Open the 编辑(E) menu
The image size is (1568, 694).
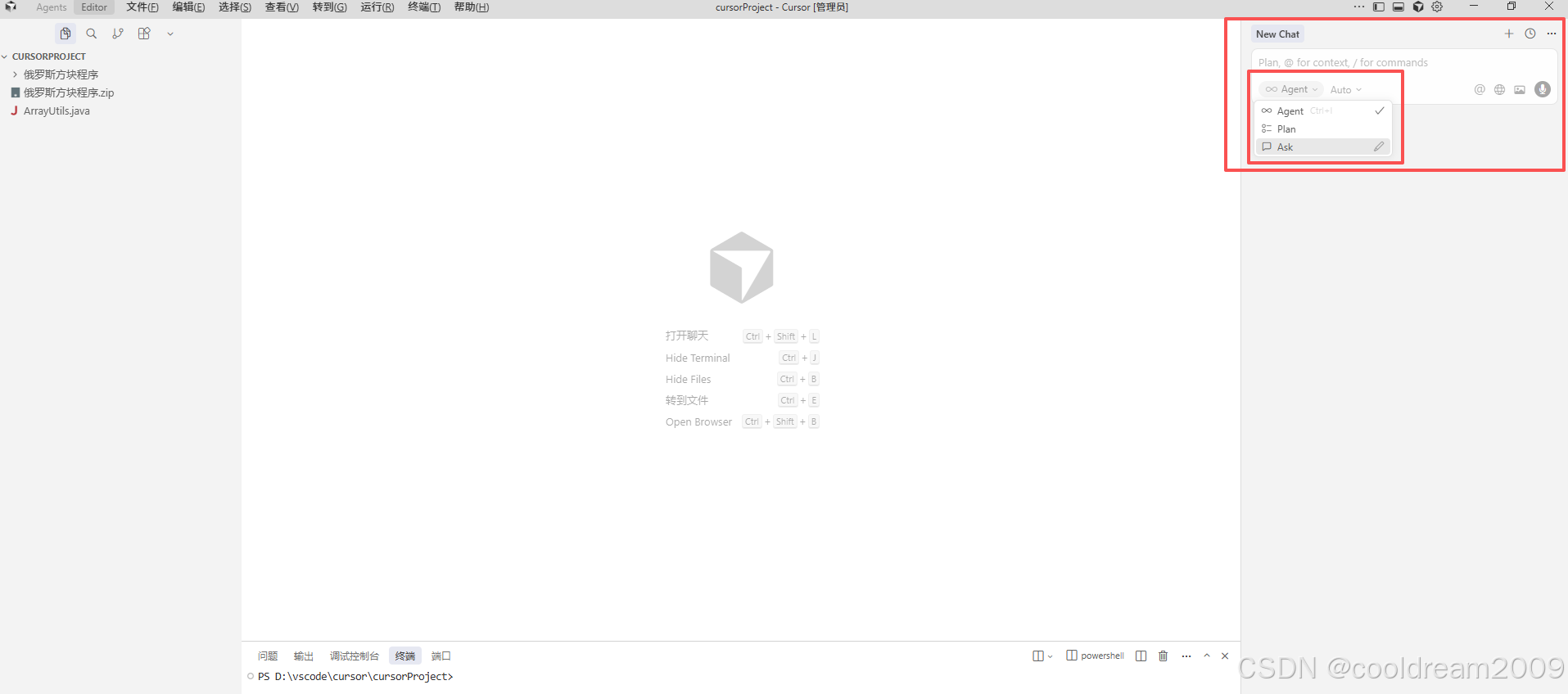click(188, 7)
